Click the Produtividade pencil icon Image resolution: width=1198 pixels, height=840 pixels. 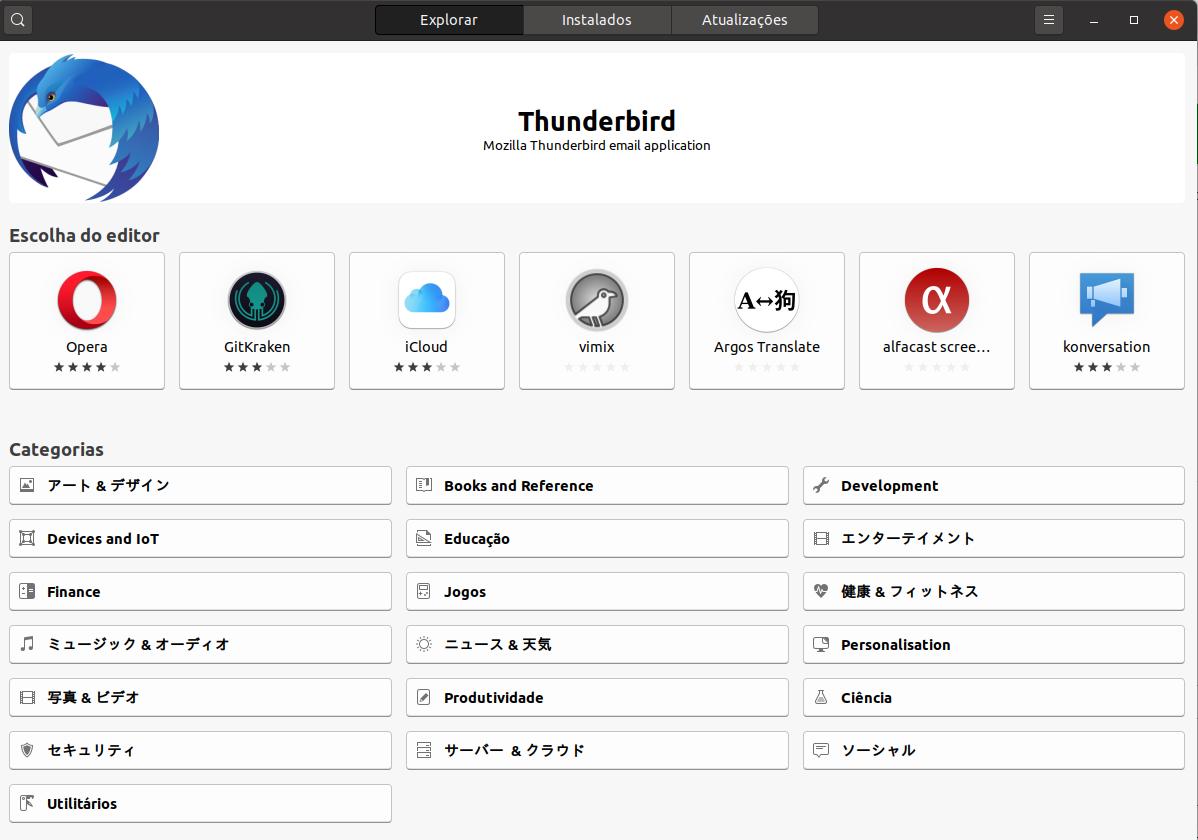pyautogui.click(x=424, y=697)
